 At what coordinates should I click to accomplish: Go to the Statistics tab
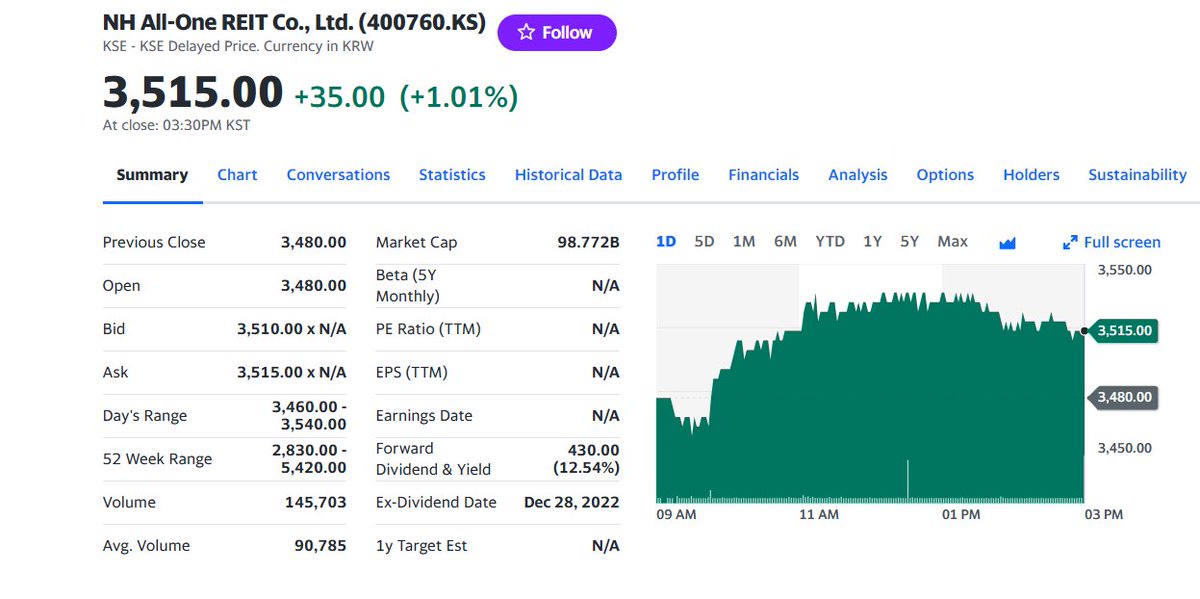point(452,175)
